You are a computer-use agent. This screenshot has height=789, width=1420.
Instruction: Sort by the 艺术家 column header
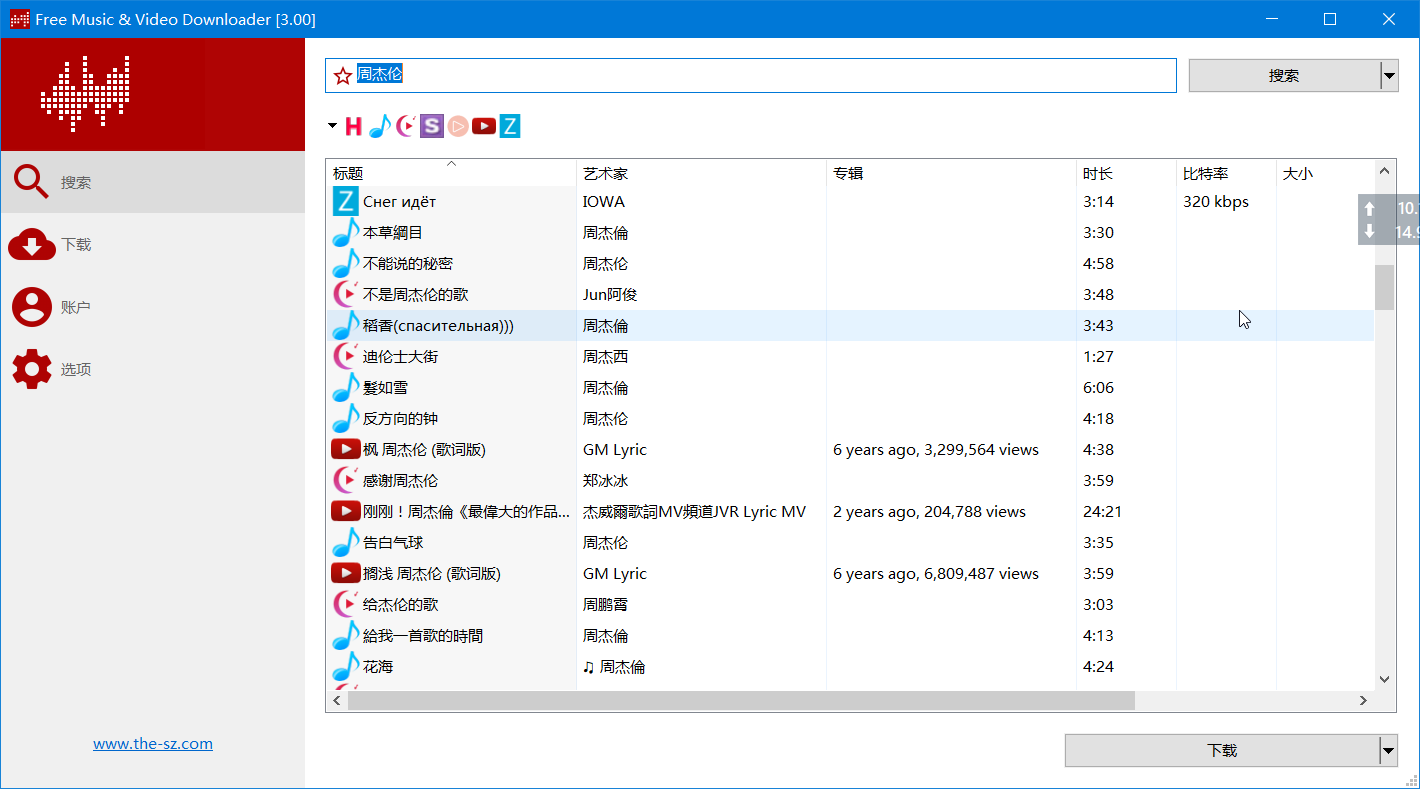point(701,173)
